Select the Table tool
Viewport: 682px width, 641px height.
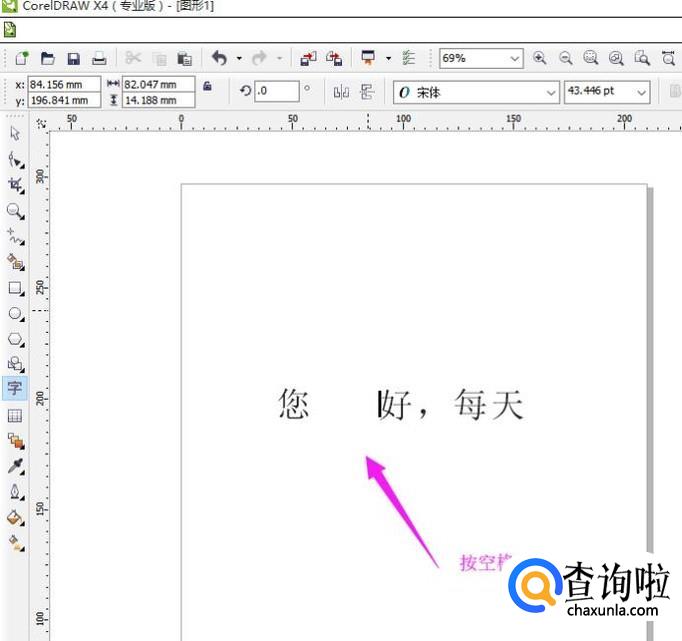pyautogui.click(x=15, y=415)
